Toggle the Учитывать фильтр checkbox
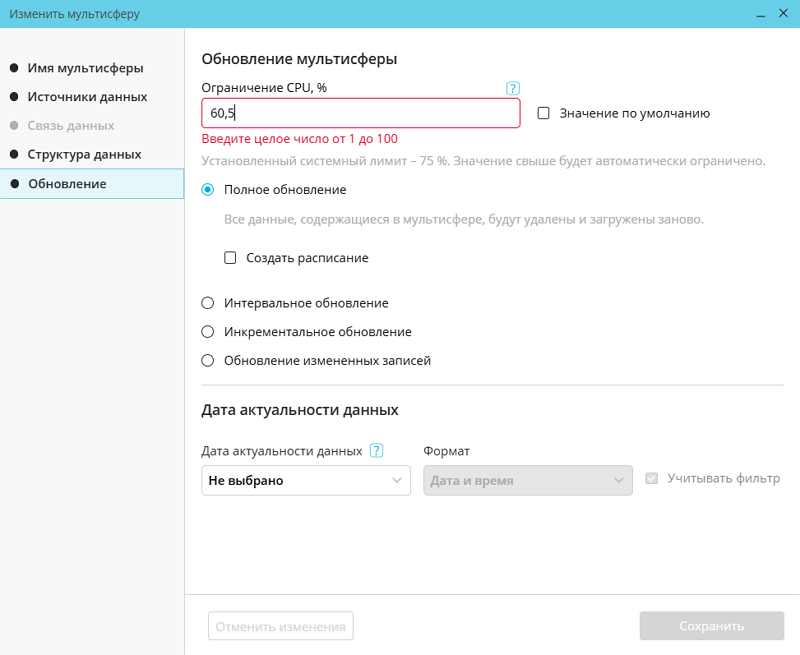 (x=653, y=479)
